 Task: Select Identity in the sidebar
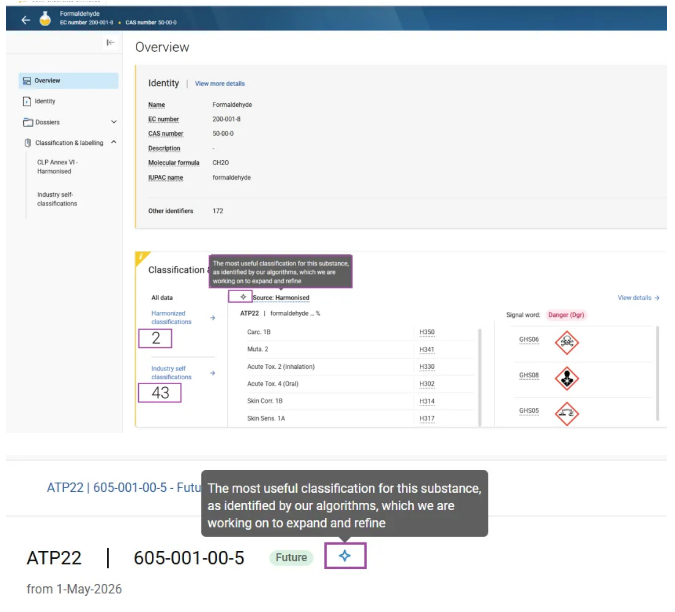[x=45, y=101]
